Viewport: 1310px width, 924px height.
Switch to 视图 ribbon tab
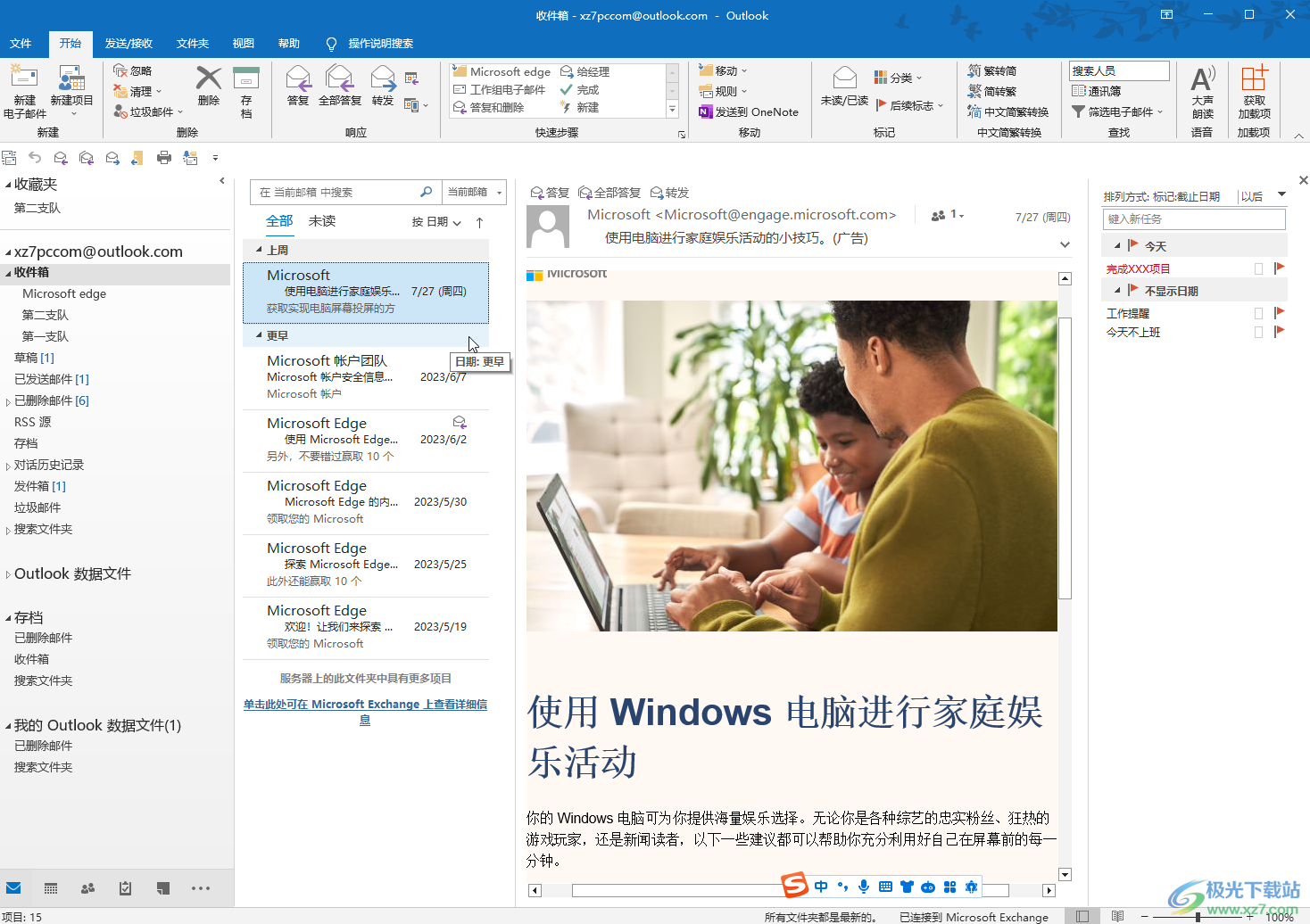pyautogui.click(x=243, y=43)
